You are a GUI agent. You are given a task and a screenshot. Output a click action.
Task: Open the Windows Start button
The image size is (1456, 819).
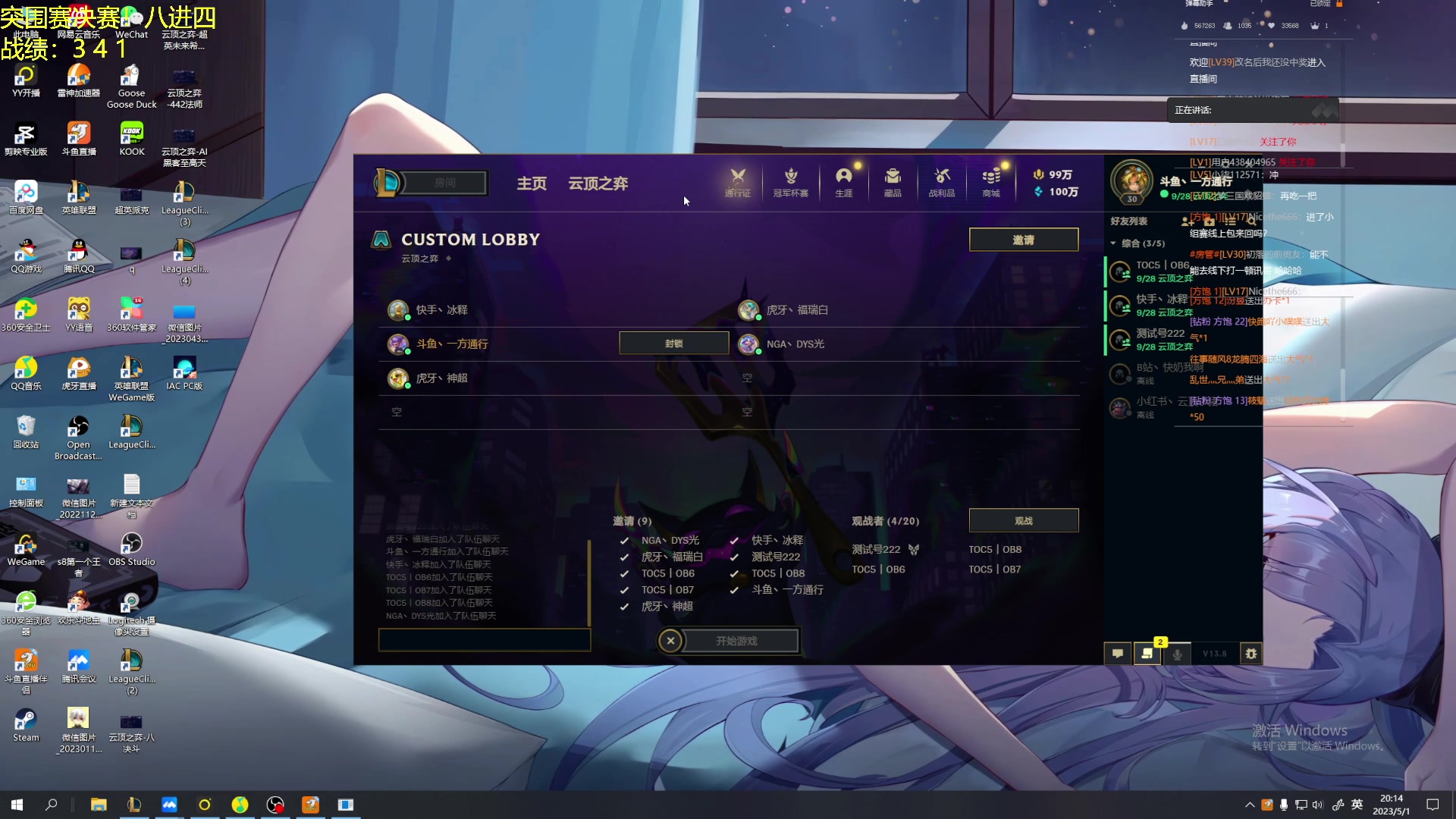click(17, 805)
